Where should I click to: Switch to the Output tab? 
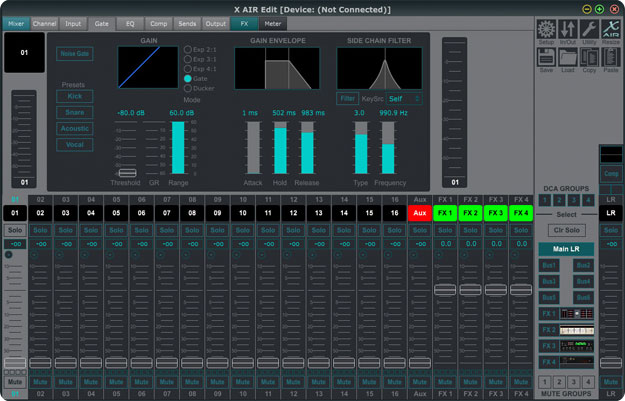coord(216,24)
